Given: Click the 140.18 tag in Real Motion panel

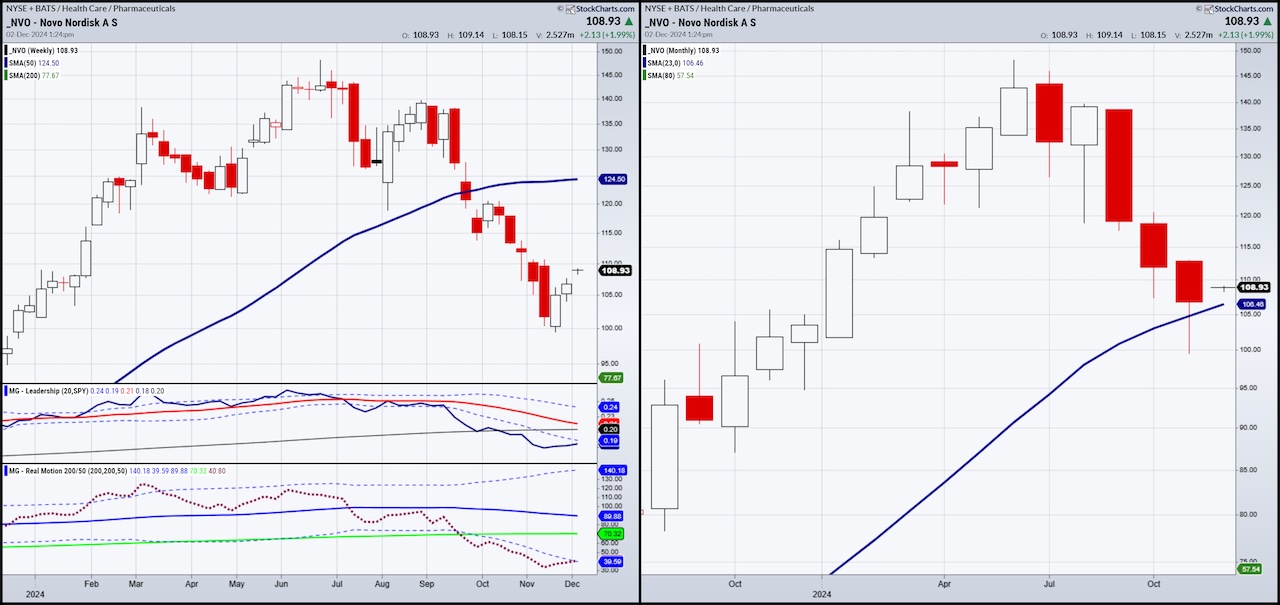Looking at the screenshot, I should coord(614,470).
